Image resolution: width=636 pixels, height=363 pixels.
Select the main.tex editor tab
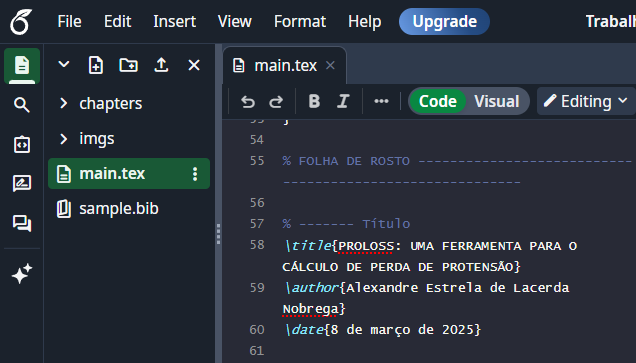(x=284, y=65)
